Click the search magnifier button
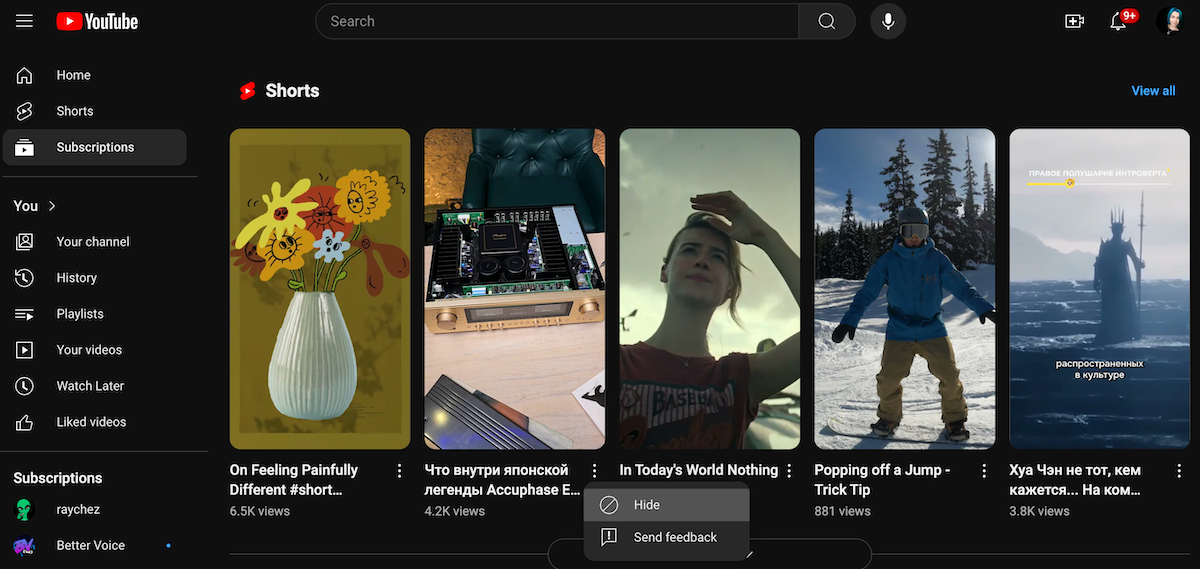The width and height of the screenshot is (1200, 569). pyautogui.click(x=826, y=21)
